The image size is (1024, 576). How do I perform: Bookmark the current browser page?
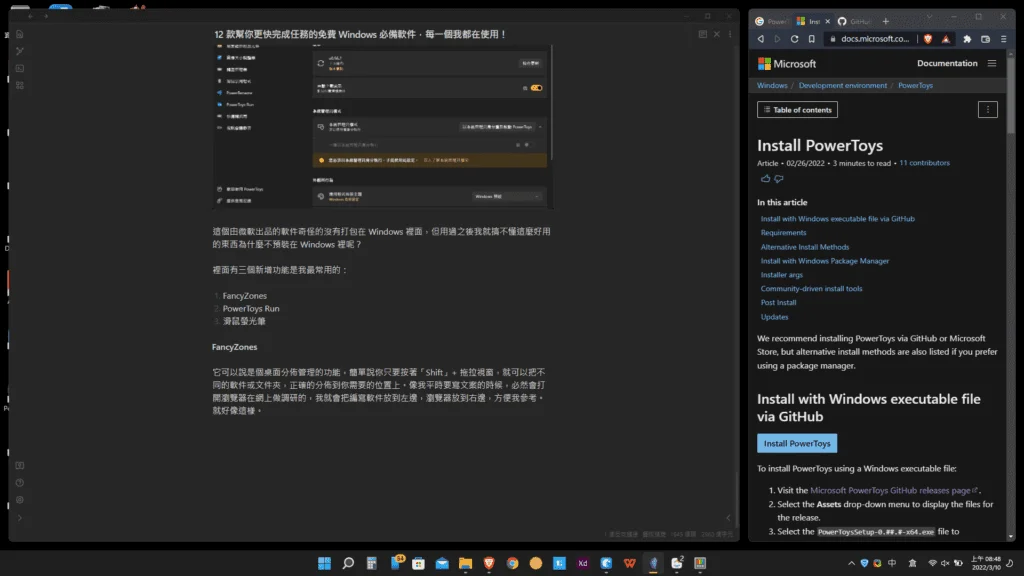811,39
